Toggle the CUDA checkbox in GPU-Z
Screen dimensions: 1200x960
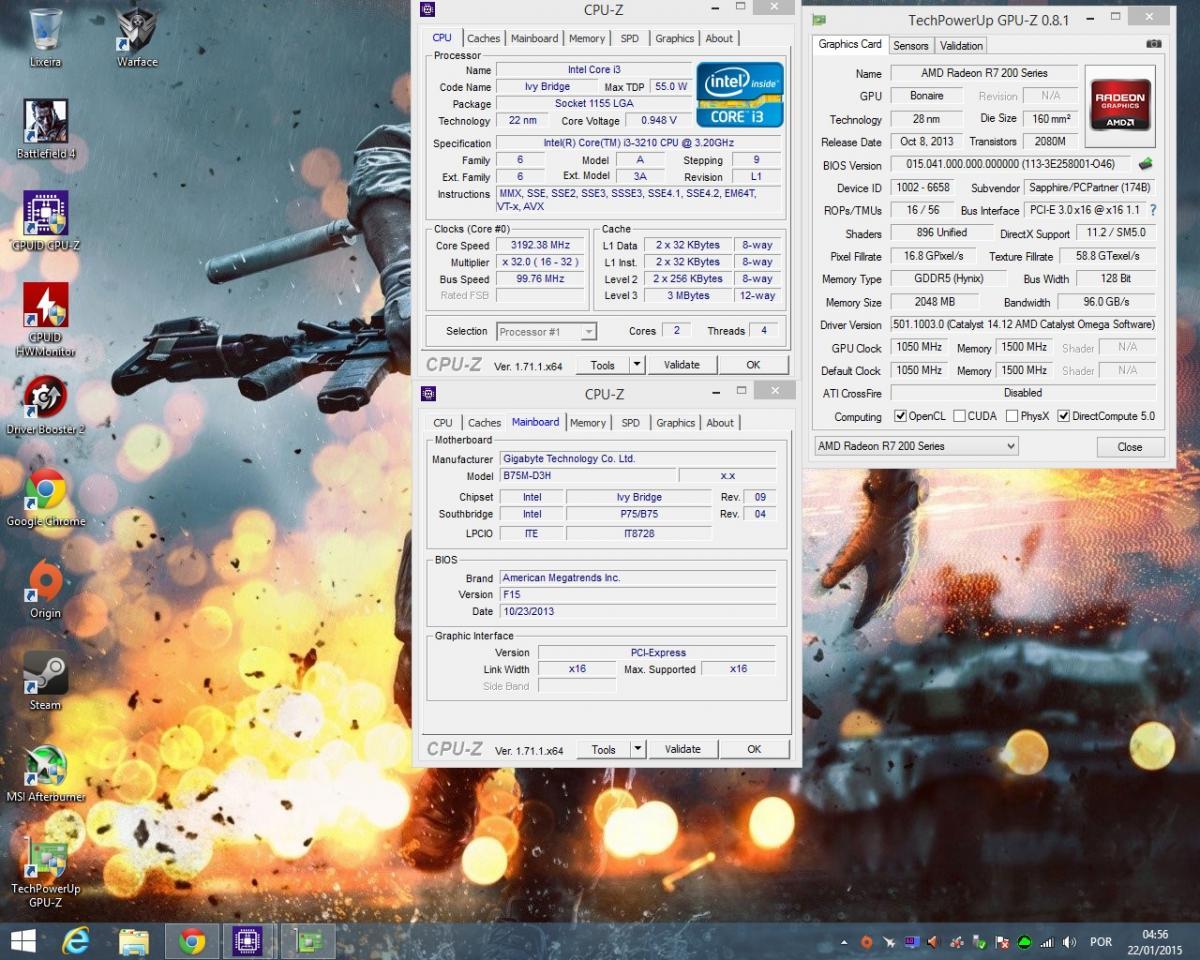(960, 416)
